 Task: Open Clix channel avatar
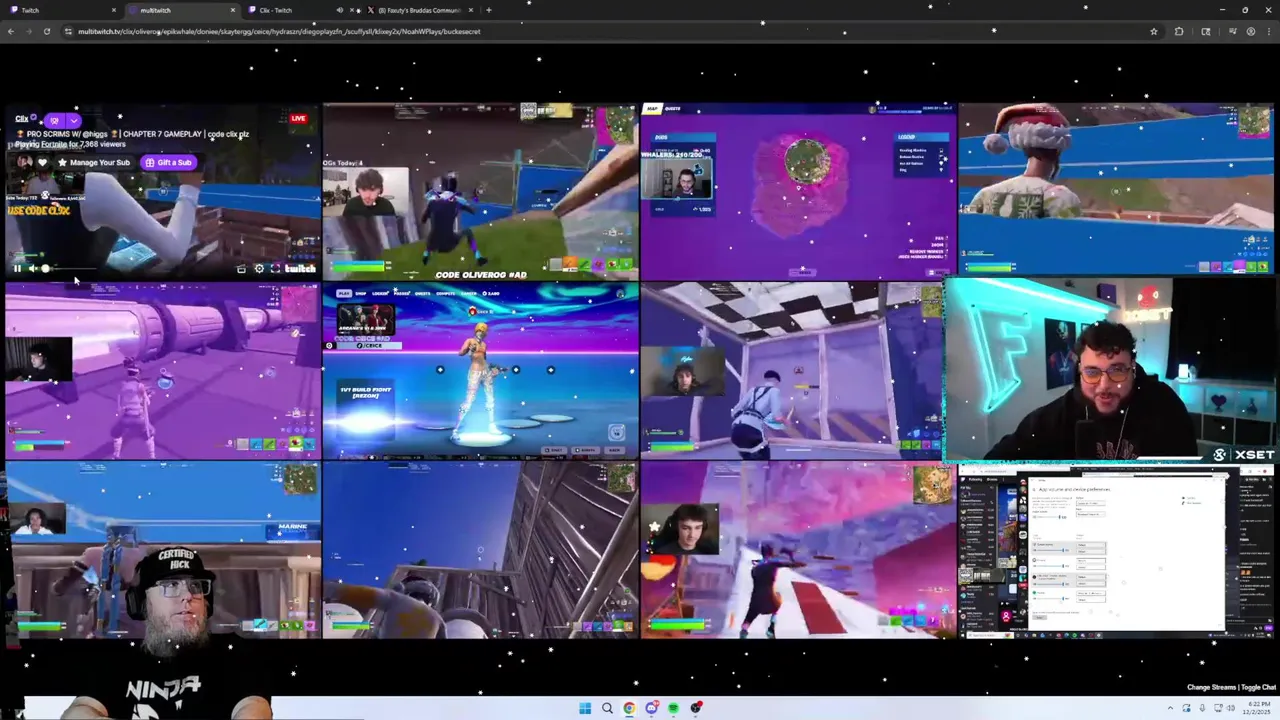[x=24, y=162]
